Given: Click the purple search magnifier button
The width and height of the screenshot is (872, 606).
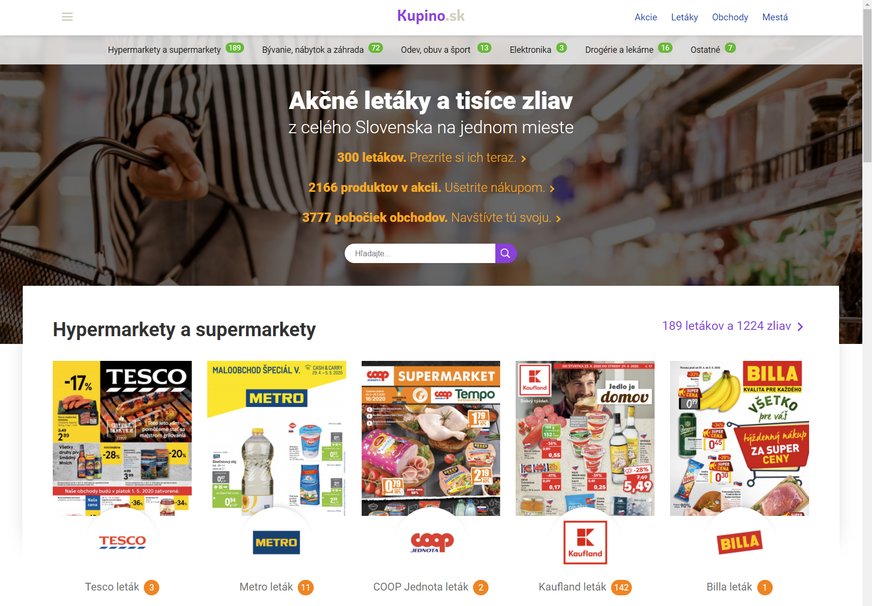Looking at the screenshot, I should click(x=506, y=254).
